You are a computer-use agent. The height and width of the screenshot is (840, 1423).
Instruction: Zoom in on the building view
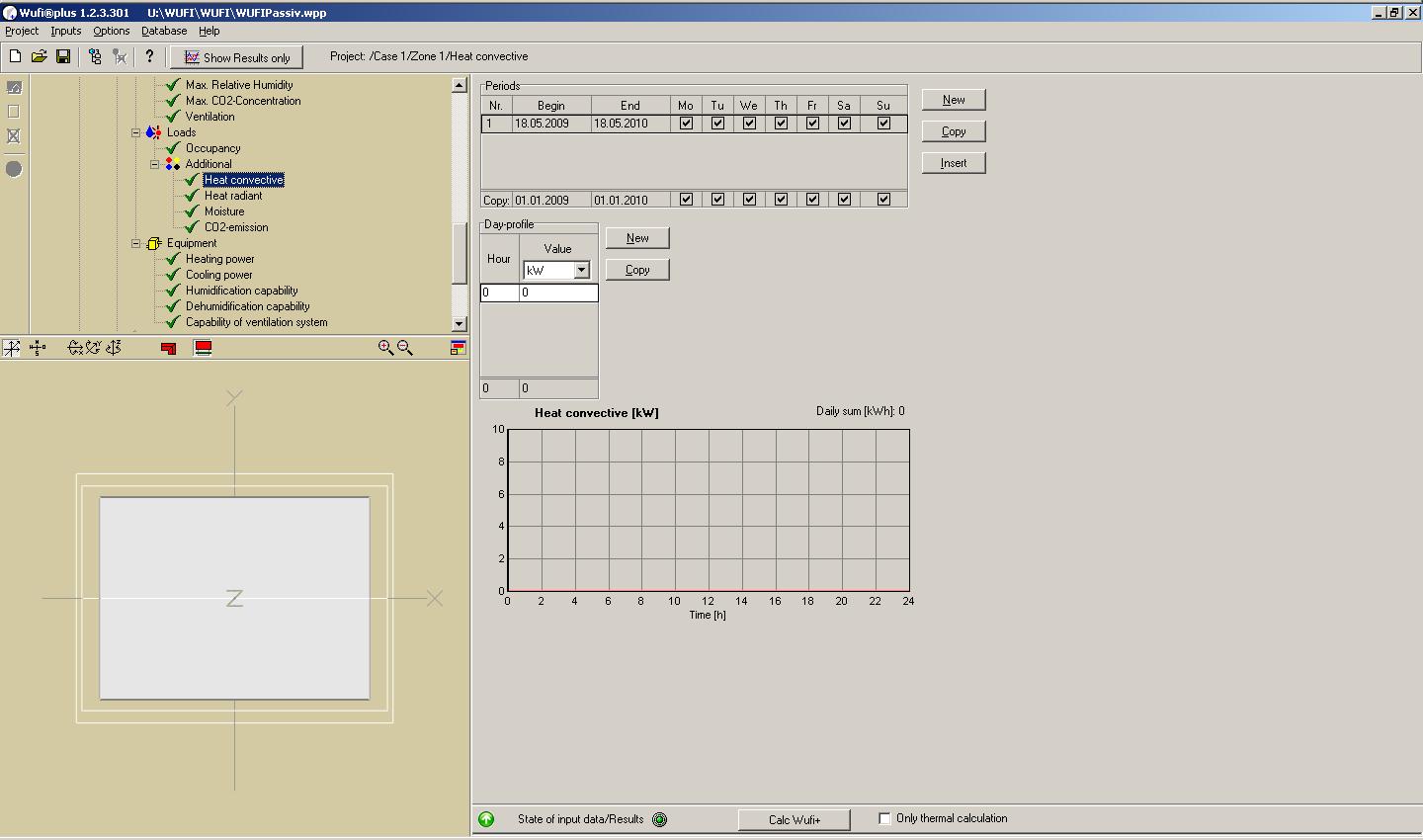click(385, 348)
